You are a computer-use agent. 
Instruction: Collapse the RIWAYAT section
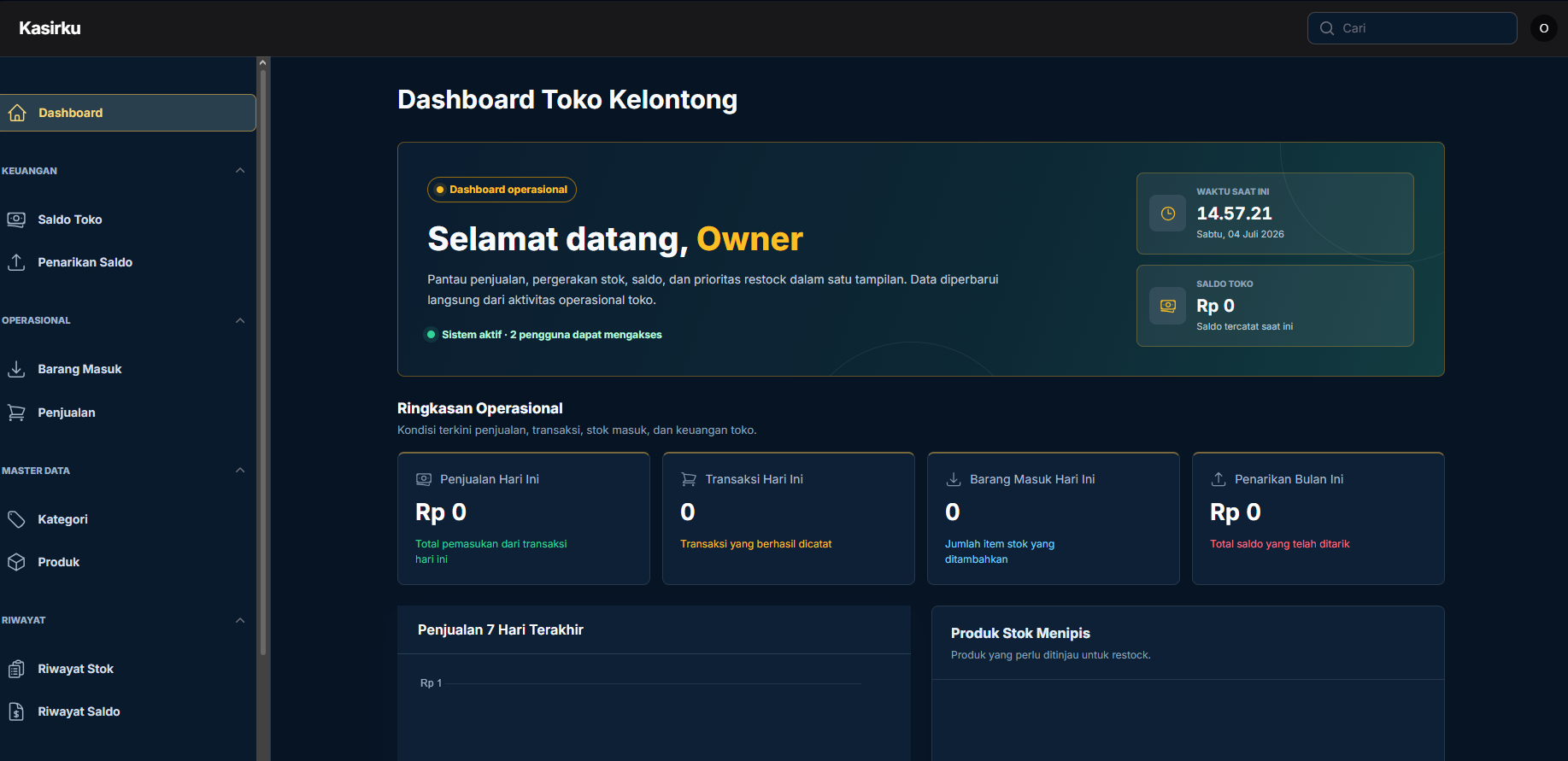point(240,620)
